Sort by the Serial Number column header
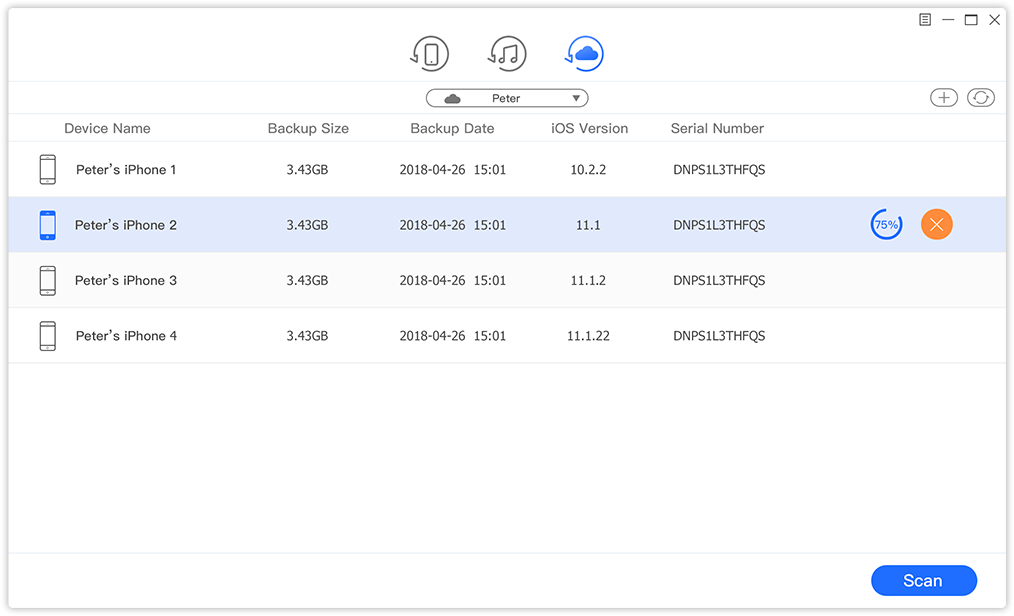The width and height of the screenshot is (1014, 616). (717, 129)
